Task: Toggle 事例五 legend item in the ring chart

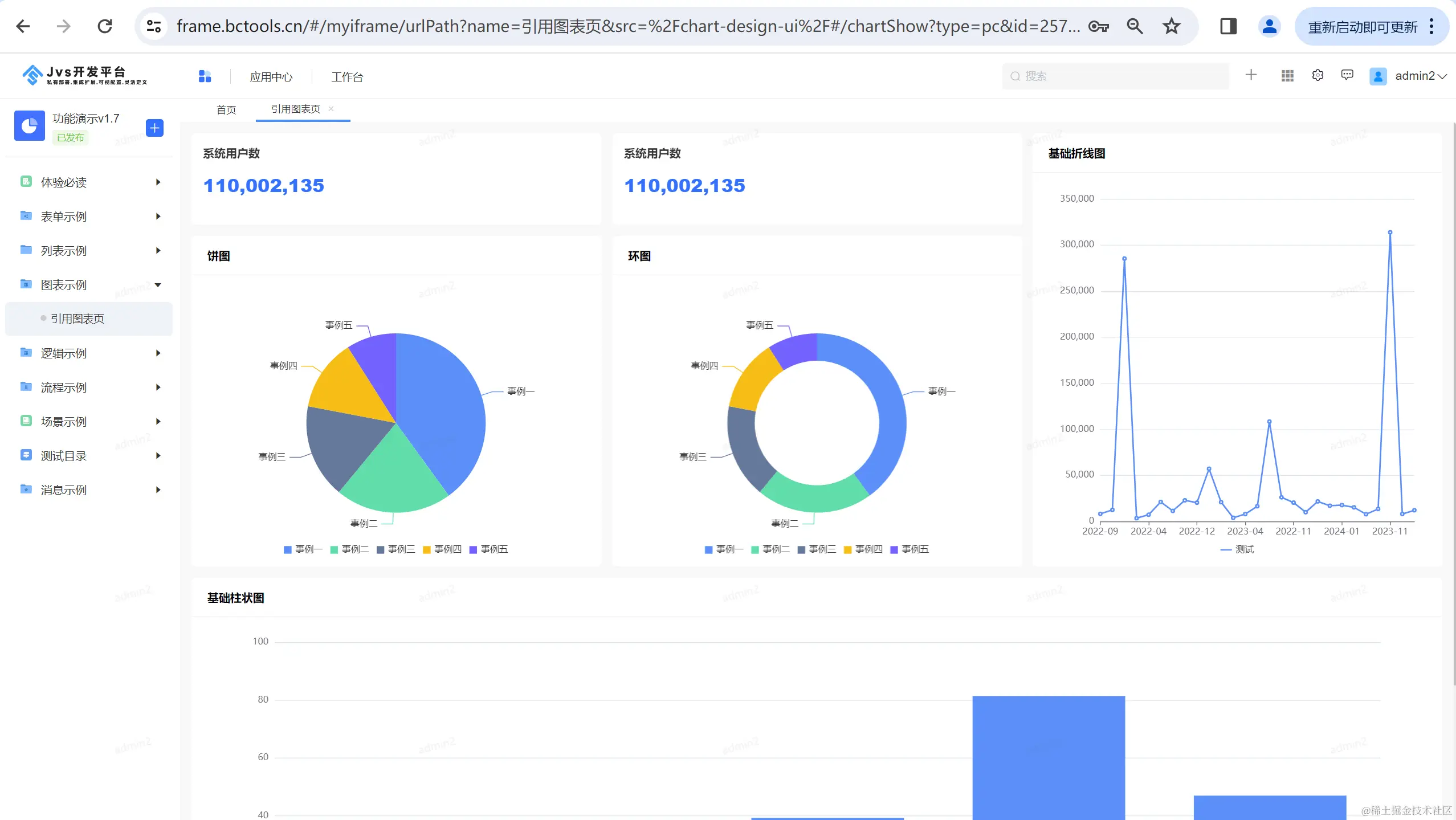Action: [x=910, y=549]
